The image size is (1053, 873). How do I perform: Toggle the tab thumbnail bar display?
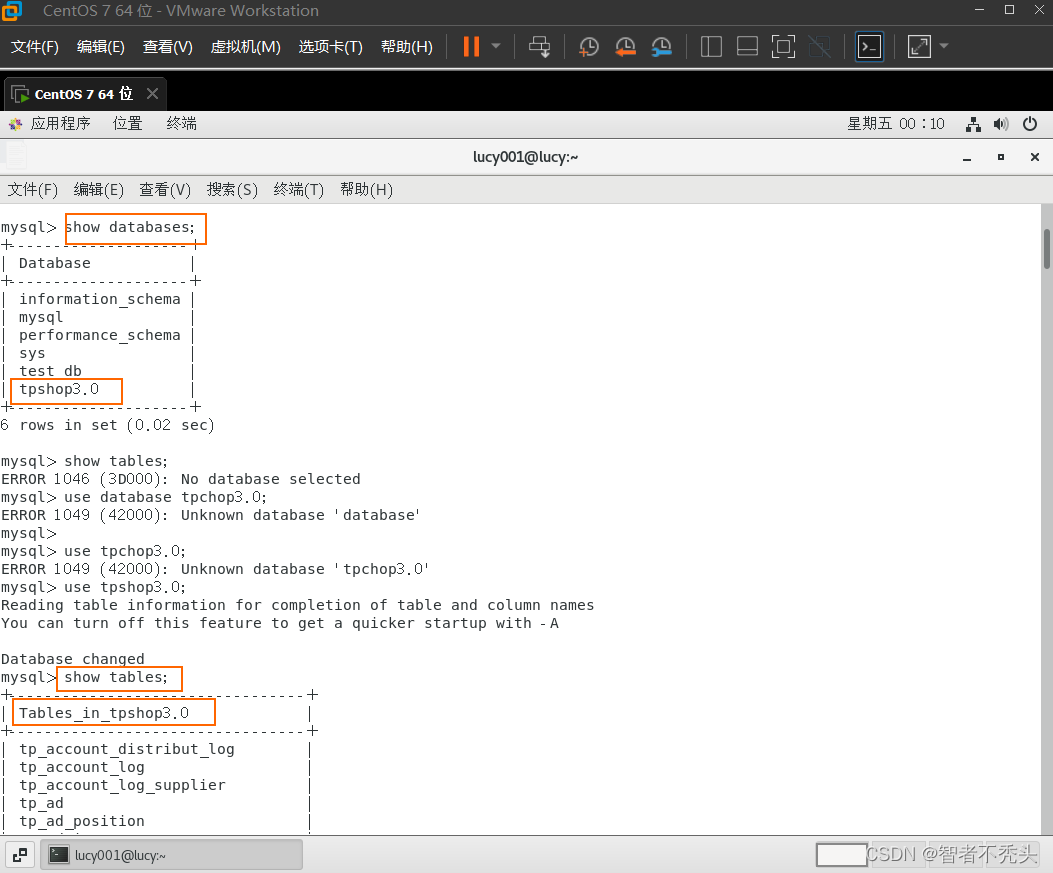tap(747, 46)
